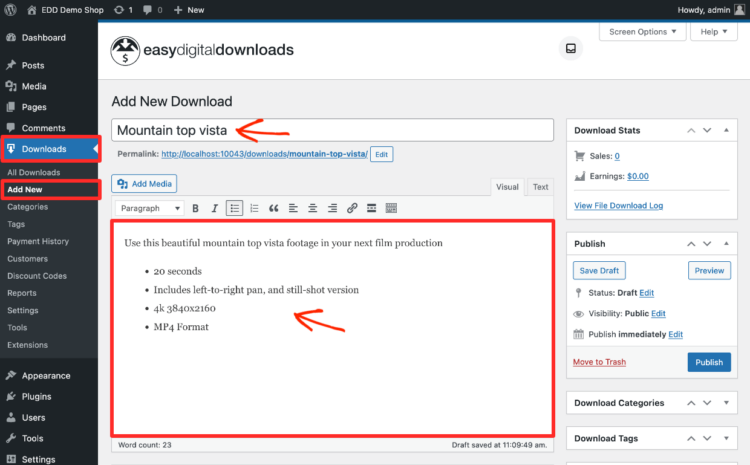
Task: Open Payment History in Downloads submenu
Action: (x=38, y=241)
